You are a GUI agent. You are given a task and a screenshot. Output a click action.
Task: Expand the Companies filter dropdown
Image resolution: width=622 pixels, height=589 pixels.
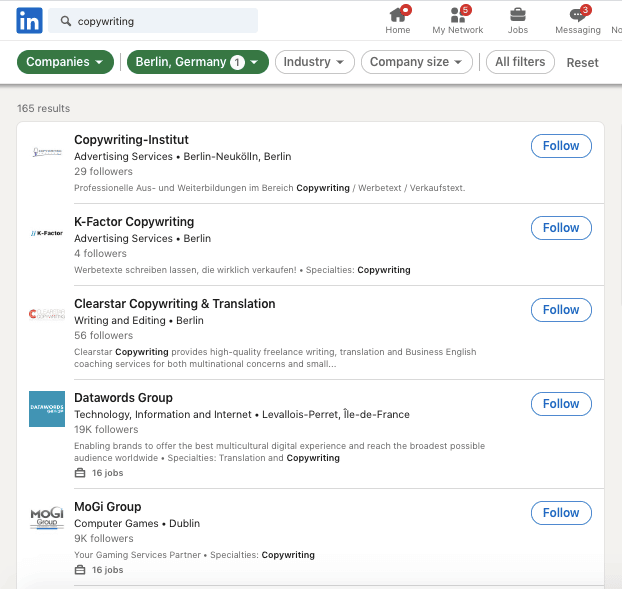(65, 62)
